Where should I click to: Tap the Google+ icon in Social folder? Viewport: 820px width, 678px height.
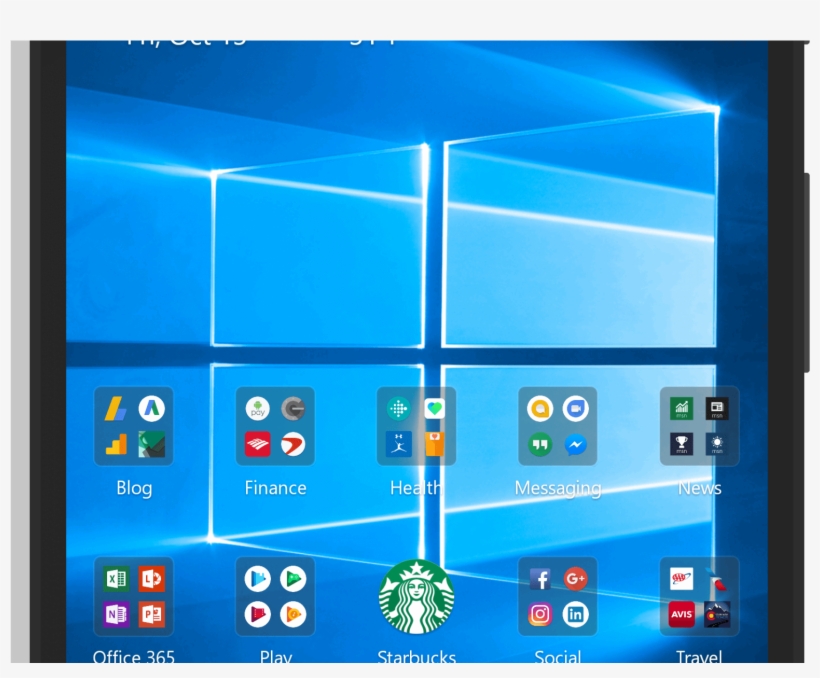[x=575, y=579]
